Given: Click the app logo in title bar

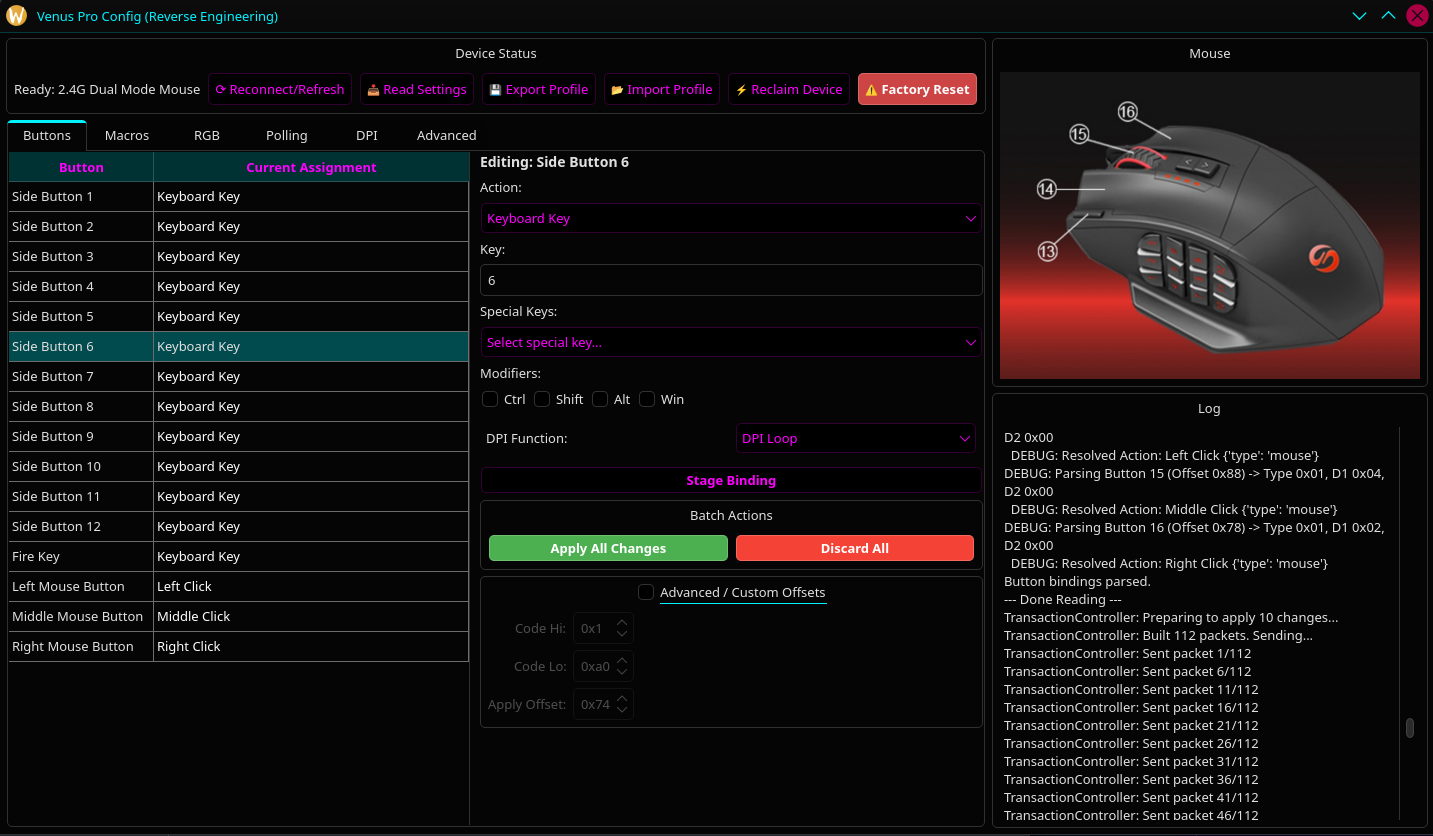Looking at the screenshot, I should (17, 16).
